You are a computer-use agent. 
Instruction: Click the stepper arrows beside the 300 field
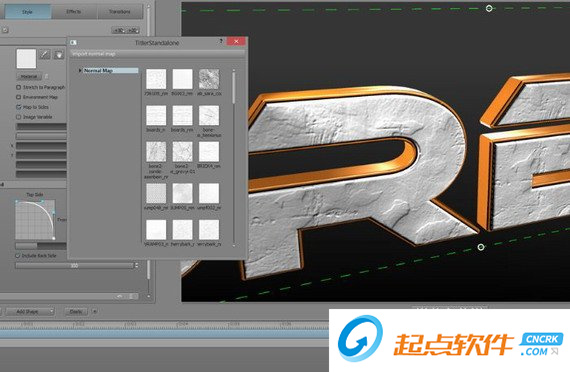pyautogui.click(x=136, y=266)
